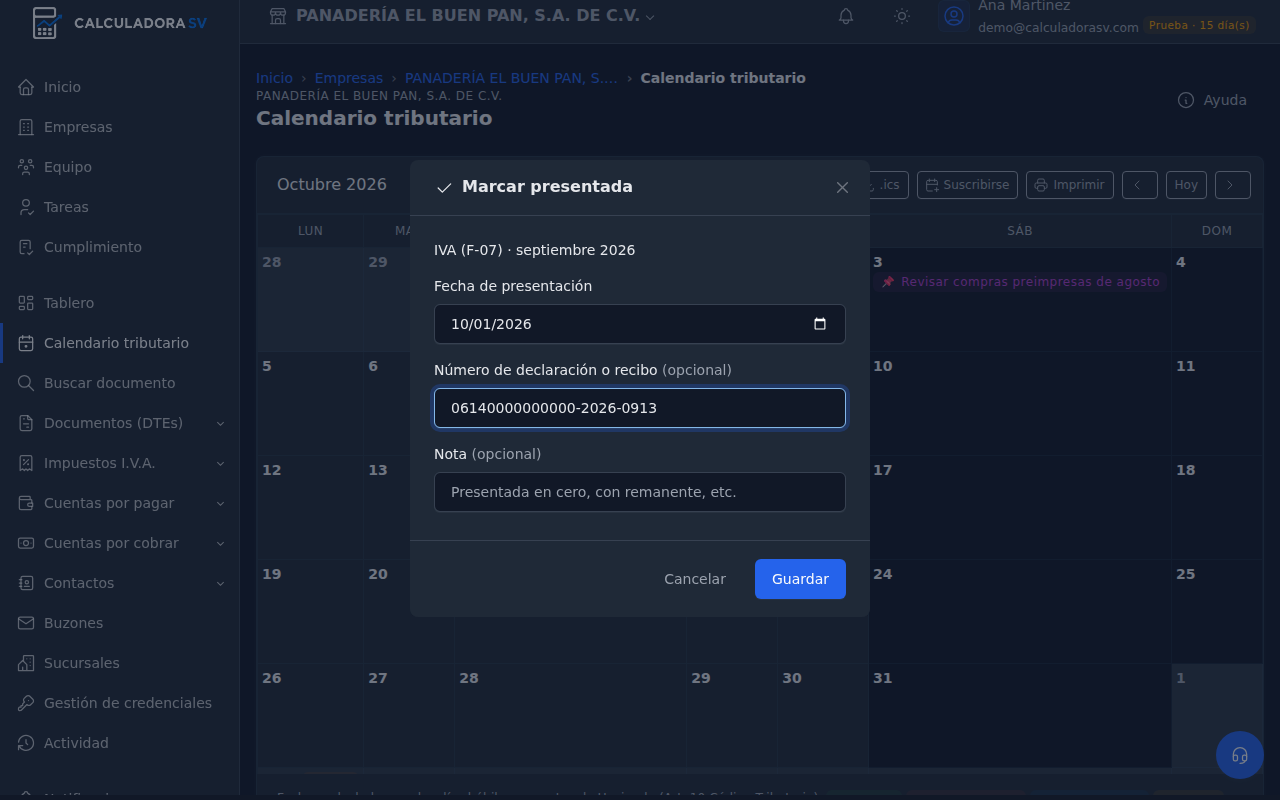Open the Revisar compras preimpresas event

pos(1020,282)
